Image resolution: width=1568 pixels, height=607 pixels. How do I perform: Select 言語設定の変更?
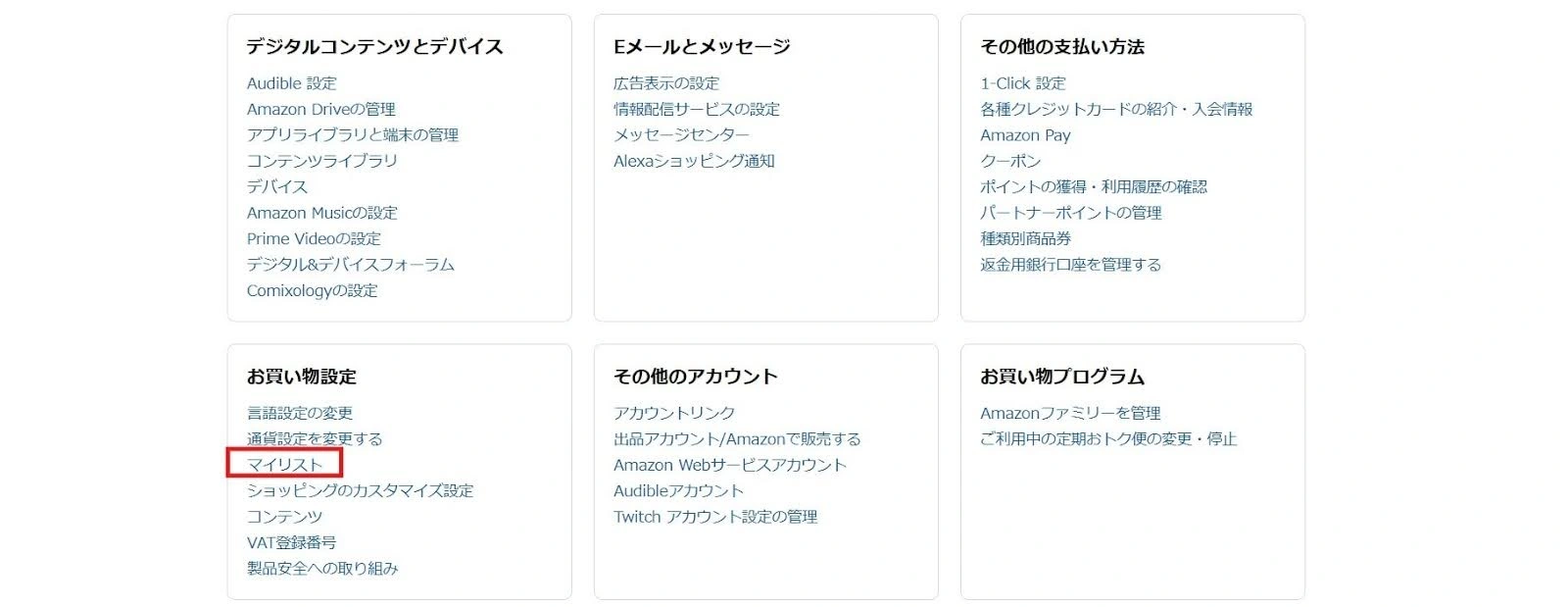(300, 413)
